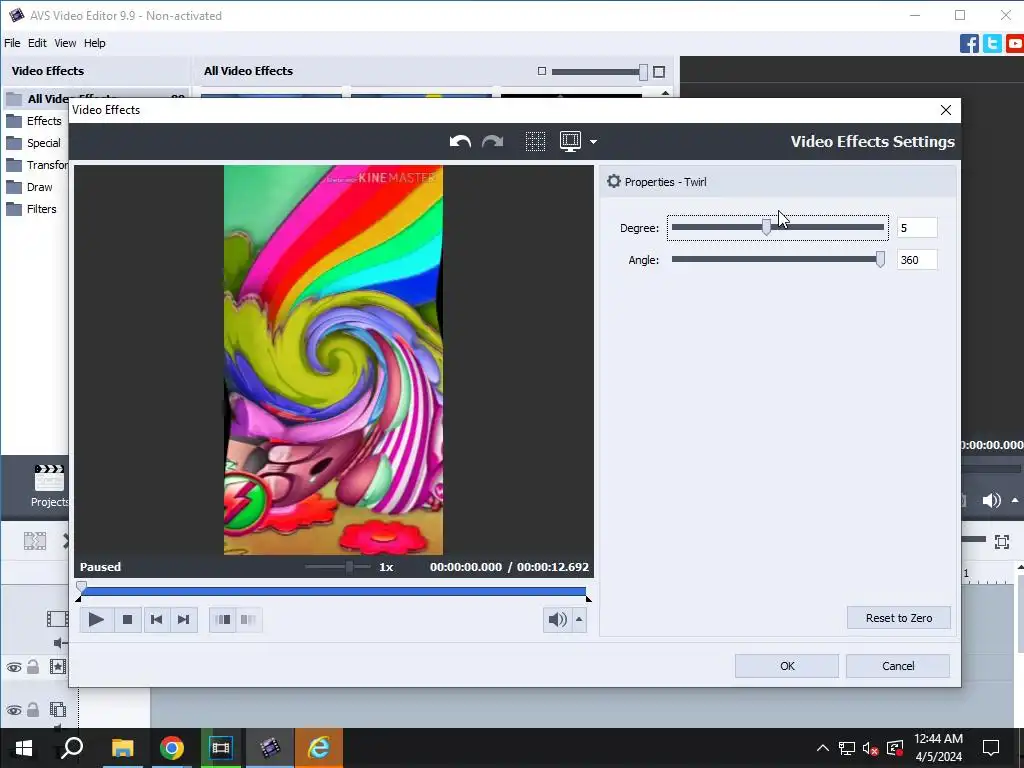Click the Play button in effect preview
Screen dimensions: 1024x768
pyautogui.click(x=96, y=620)
